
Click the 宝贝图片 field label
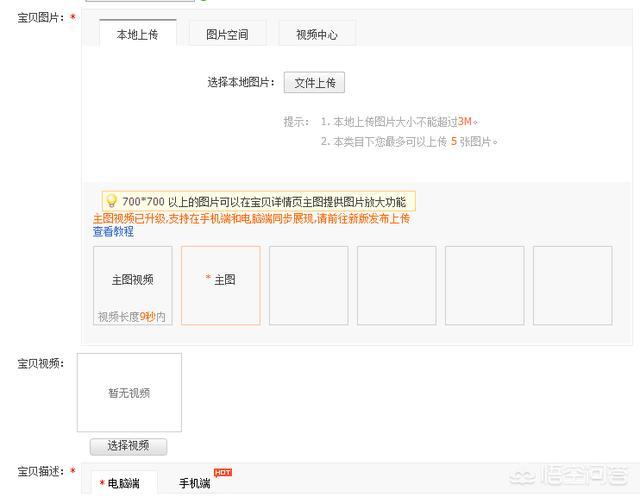tap(40, 18)
